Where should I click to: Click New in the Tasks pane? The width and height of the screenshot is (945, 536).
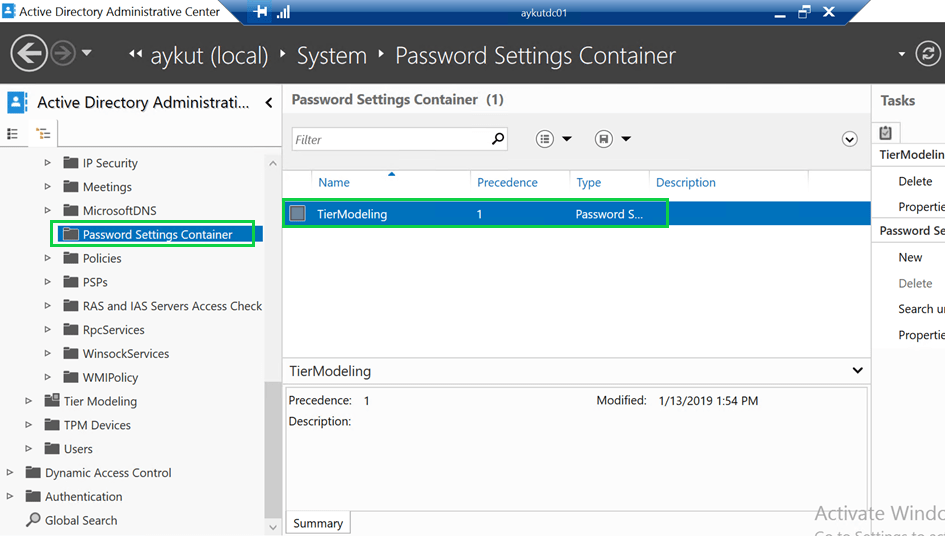[x=910, y=257]
